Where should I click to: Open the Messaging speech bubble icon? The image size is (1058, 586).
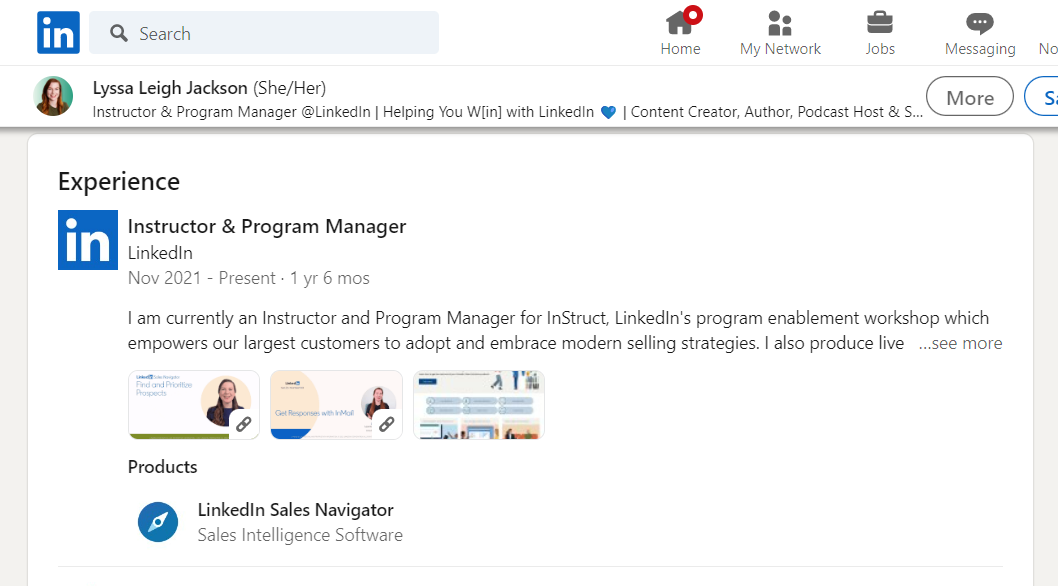coord(979,23)
